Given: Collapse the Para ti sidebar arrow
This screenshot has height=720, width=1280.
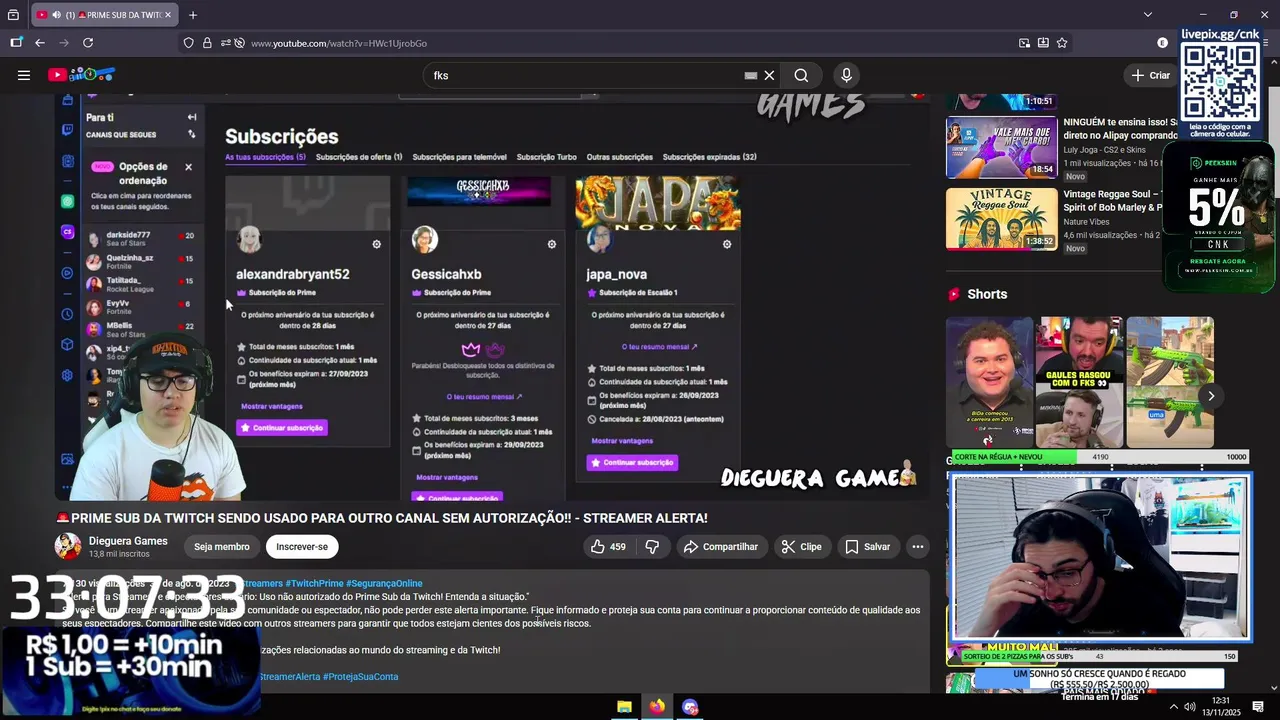Looking at the screenshot, I should 192,117.
